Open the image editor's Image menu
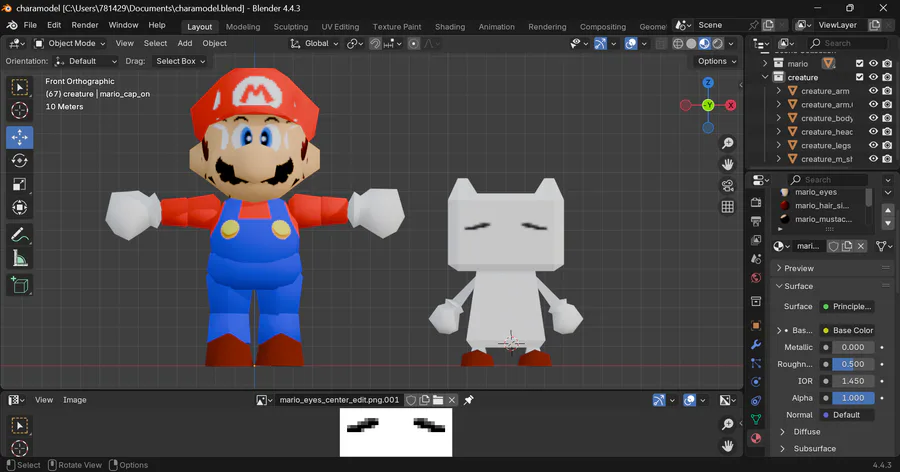Viewport: 900px width, 472px height. pos(75,400)
